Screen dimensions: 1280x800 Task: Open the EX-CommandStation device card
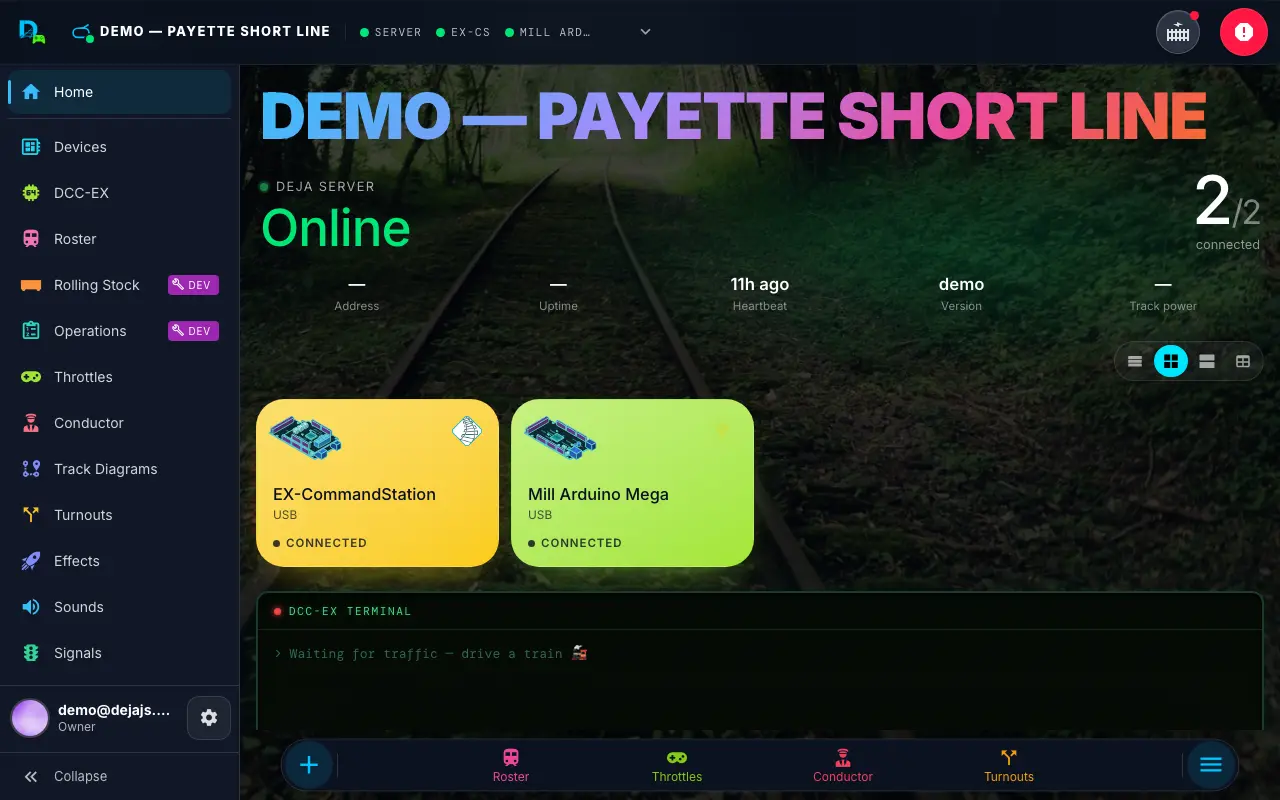coord(377,483)
